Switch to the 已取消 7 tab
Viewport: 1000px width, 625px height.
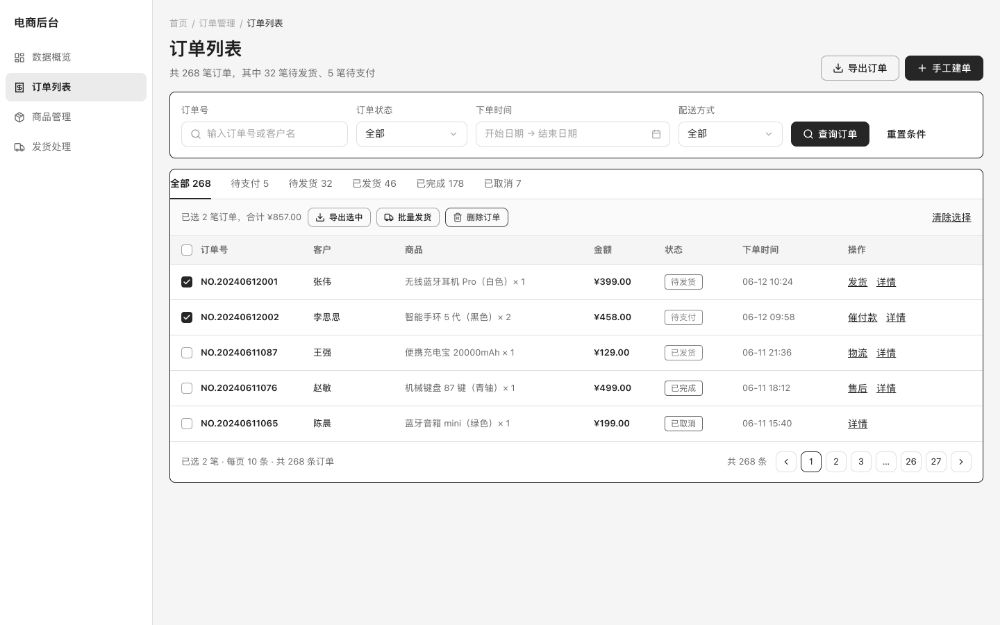(503, 184)
